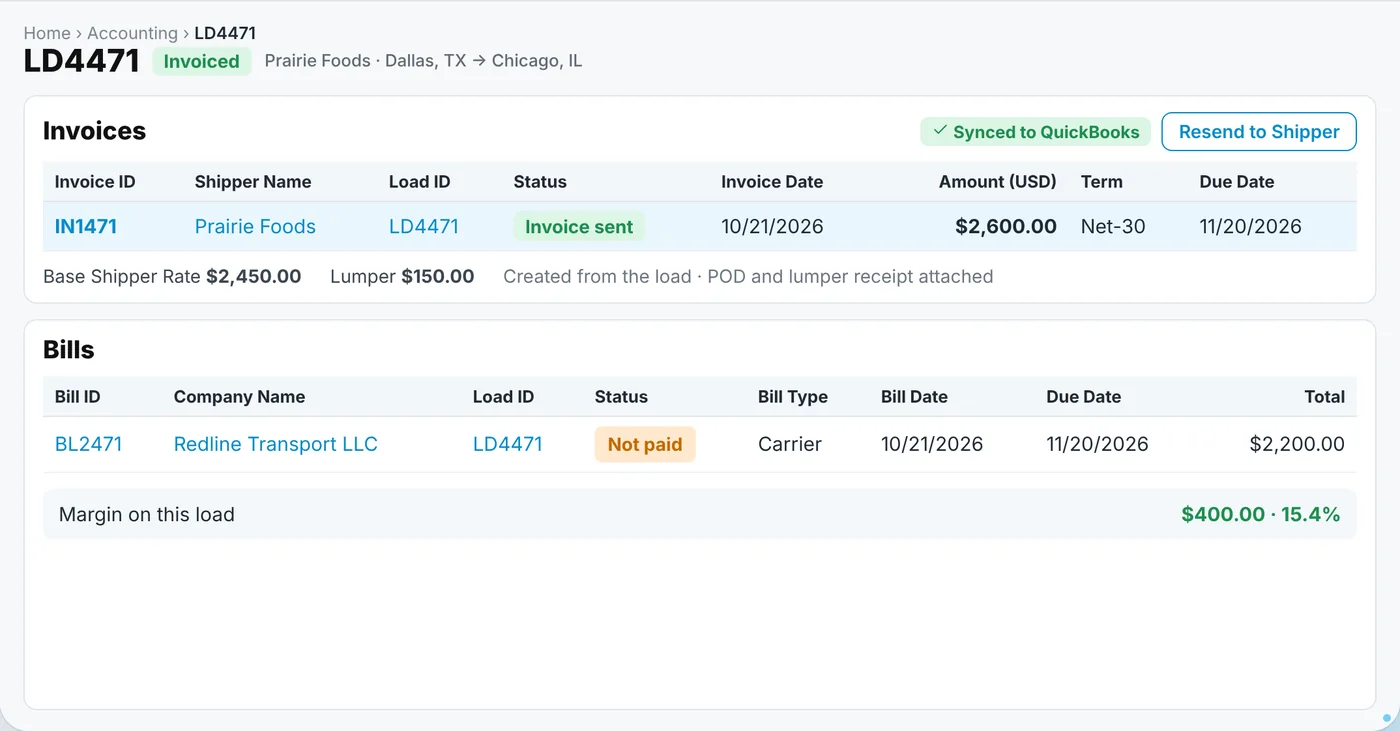Click the bill total $2,200.00
This screenshot has height=731, width=1400.
pyautogui.click(x=1297, y=444)
